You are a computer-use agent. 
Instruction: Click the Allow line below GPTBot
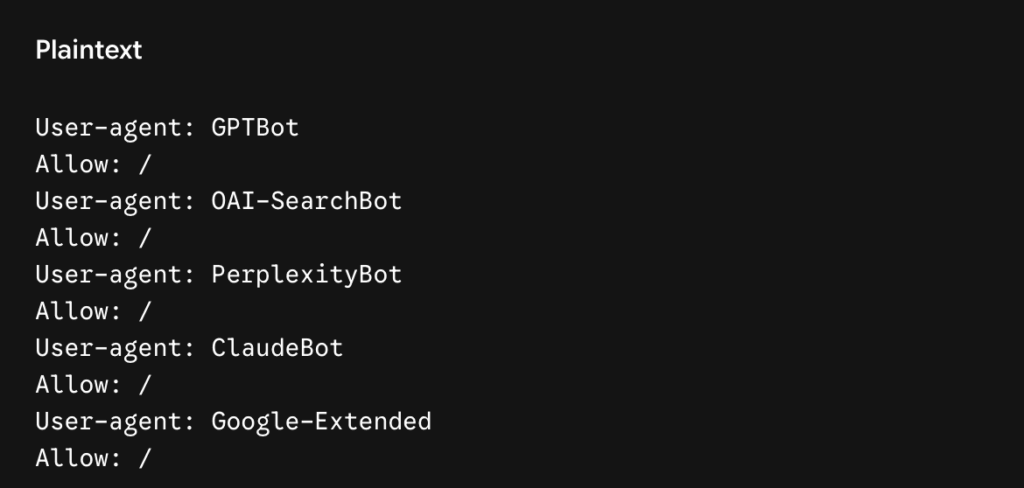tap(93, 164)
